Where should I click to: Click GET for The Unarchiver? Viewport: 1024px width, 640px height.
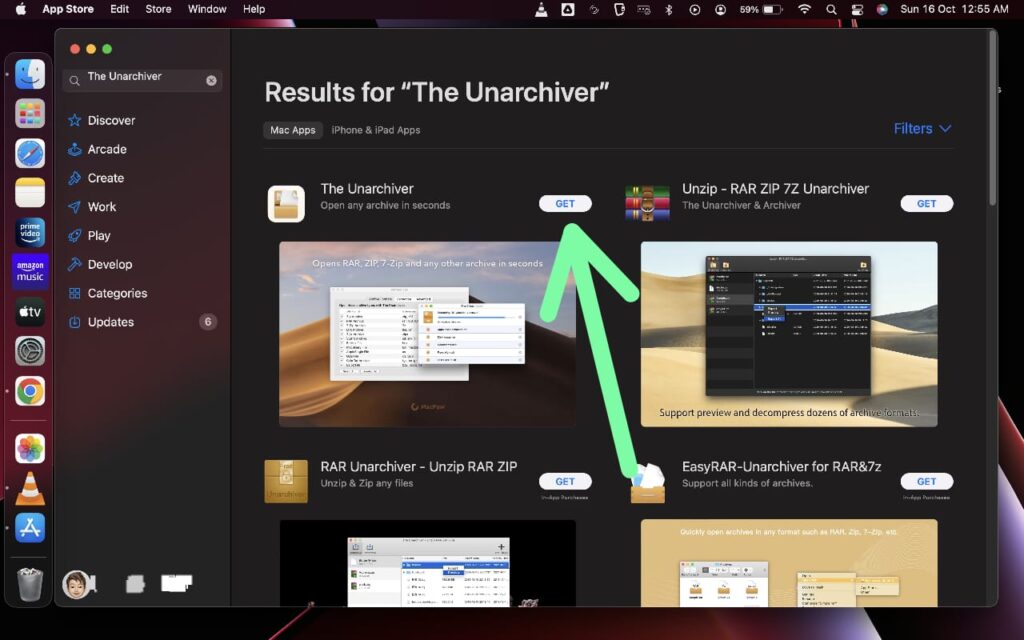click(565, 203)
